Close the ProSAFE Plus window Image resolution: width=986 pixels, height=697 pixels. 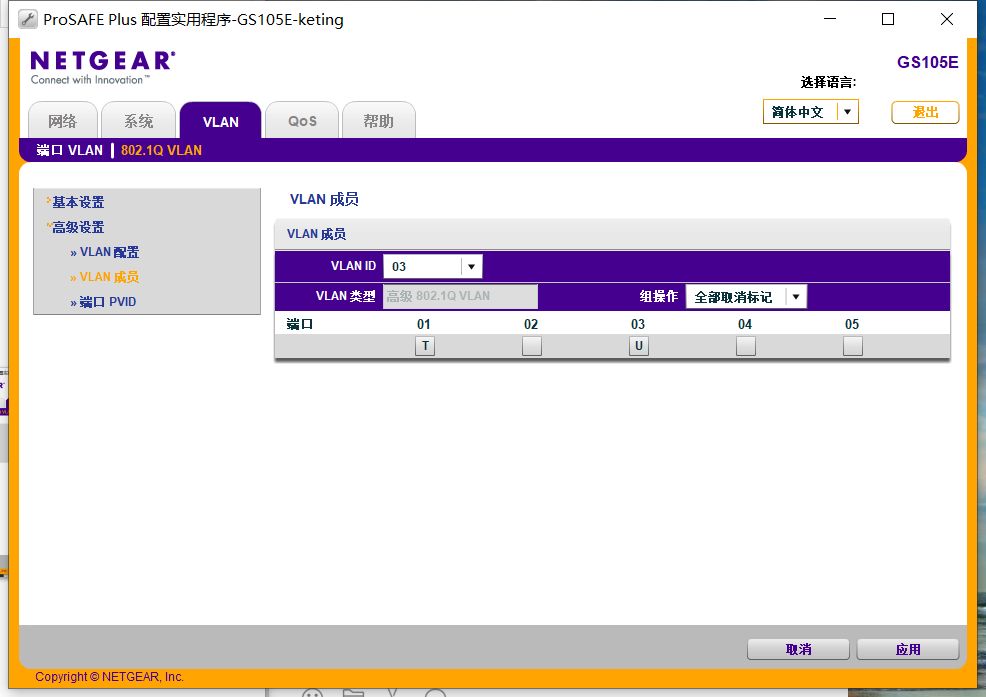point(946,19)
